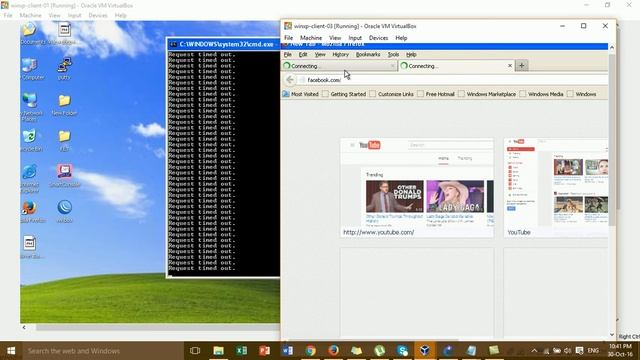This screenshot has height=360, width=640.
Task: Open the Windows Start button
Action: click(11, 351)
